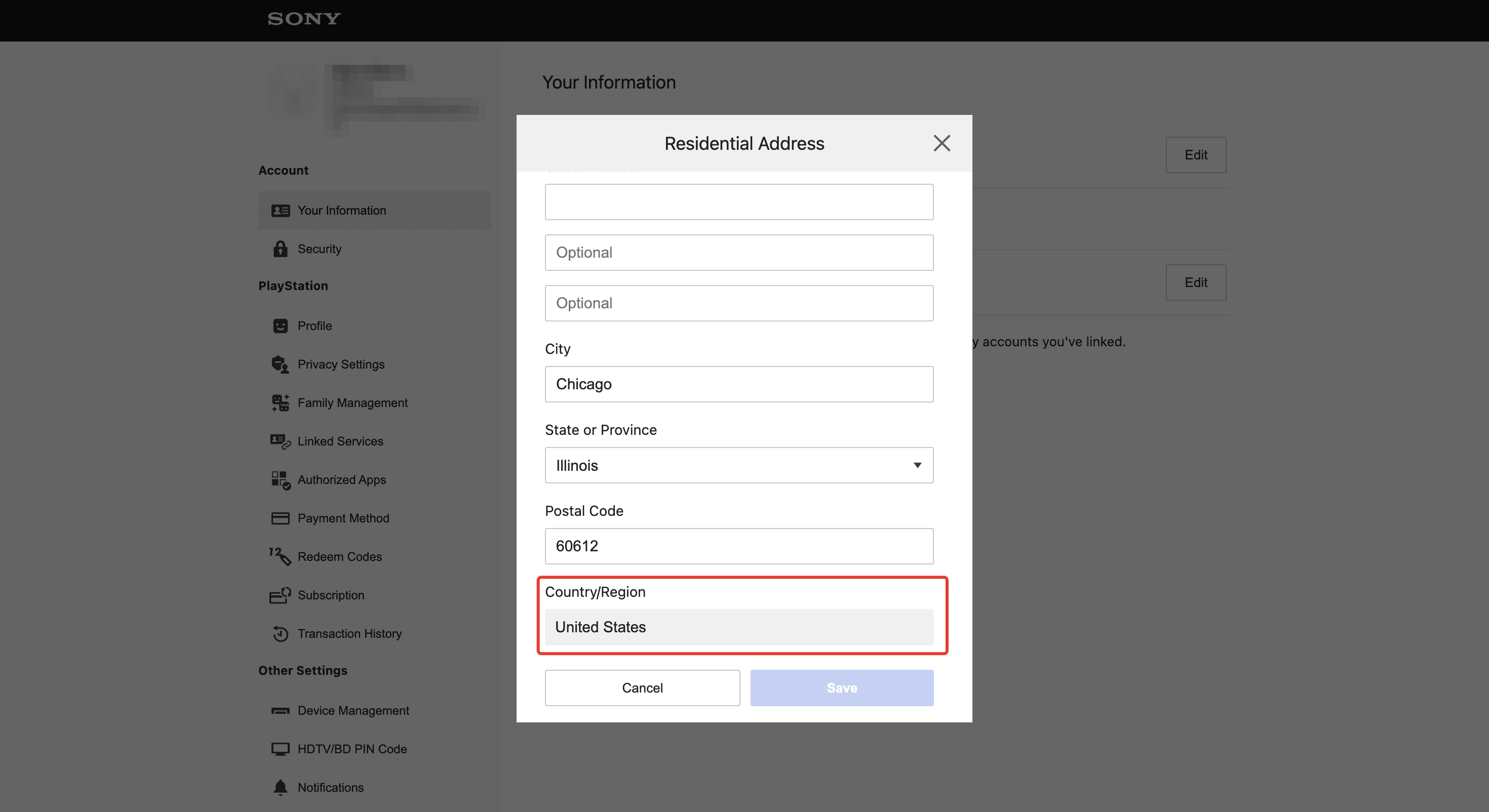Open the Transaction History clock icon
1489x812 pixels.
[281, 633]
